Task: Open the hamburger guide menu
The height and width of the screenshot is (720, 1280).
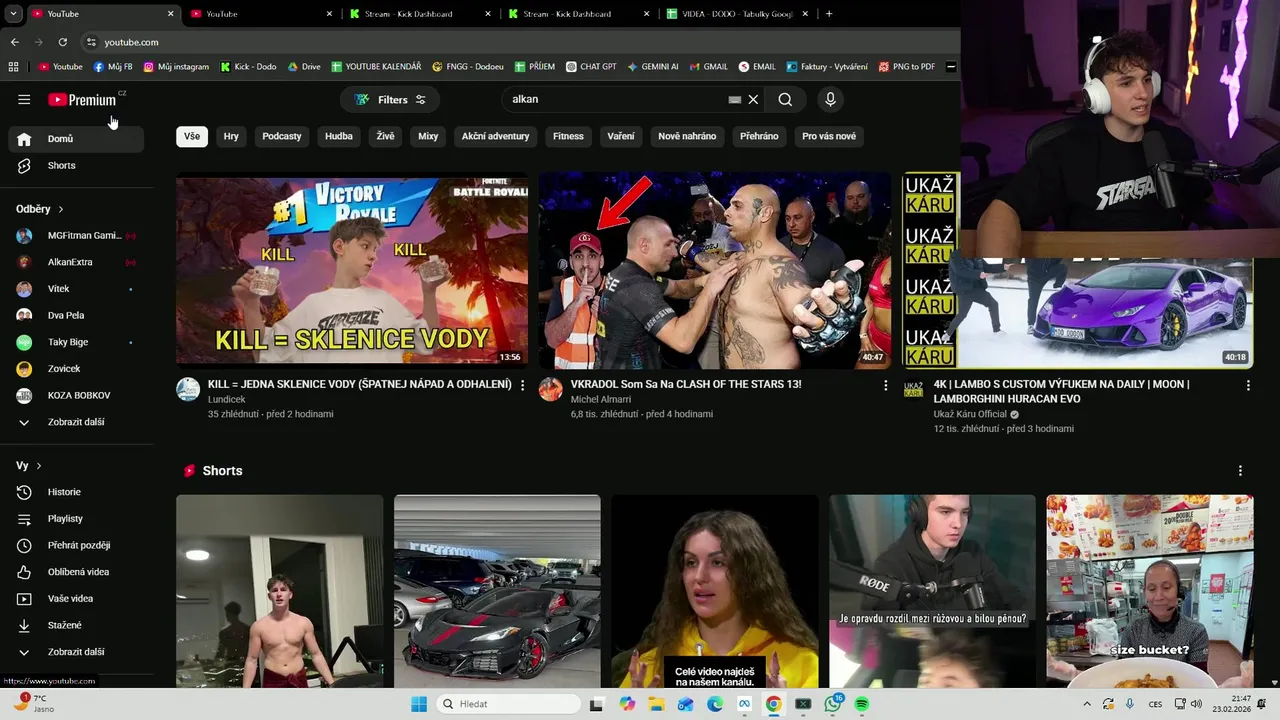Action: click(x=24, y=99)
